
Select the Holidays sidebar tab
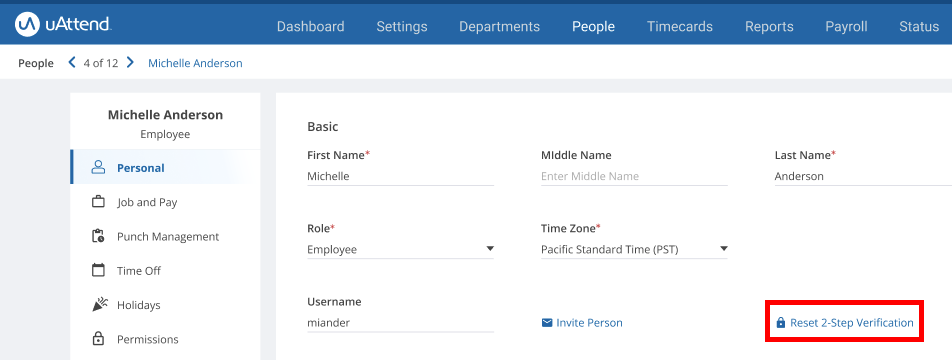click(x=165, y=304)
